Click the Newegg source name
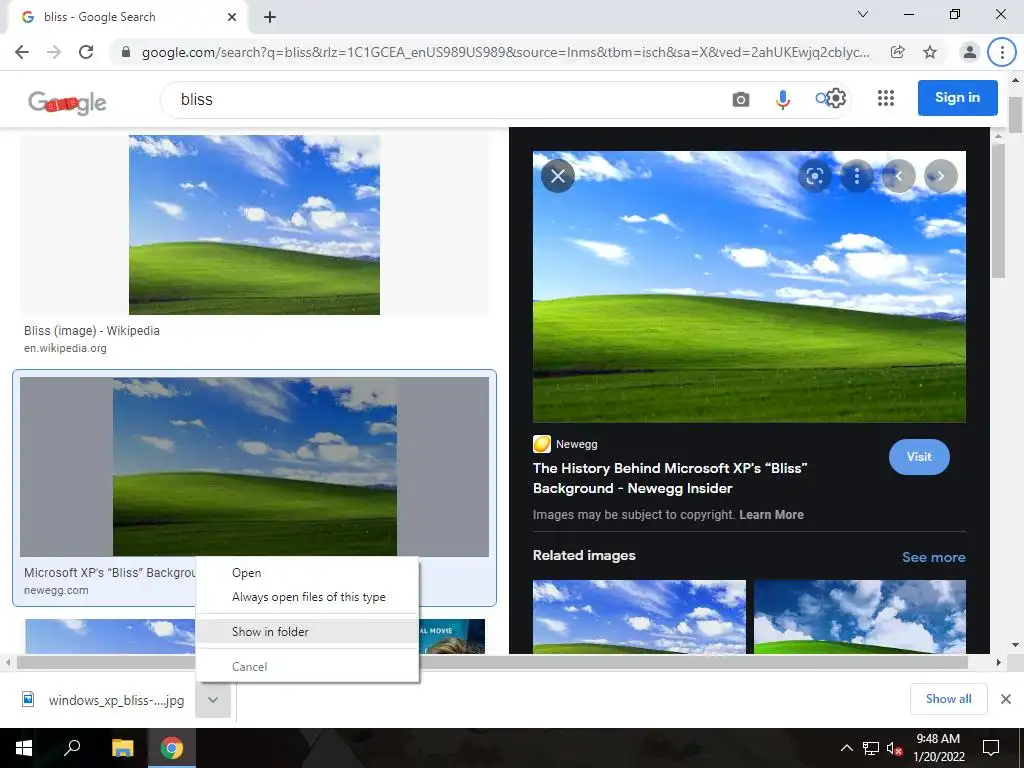 (577, 444)
